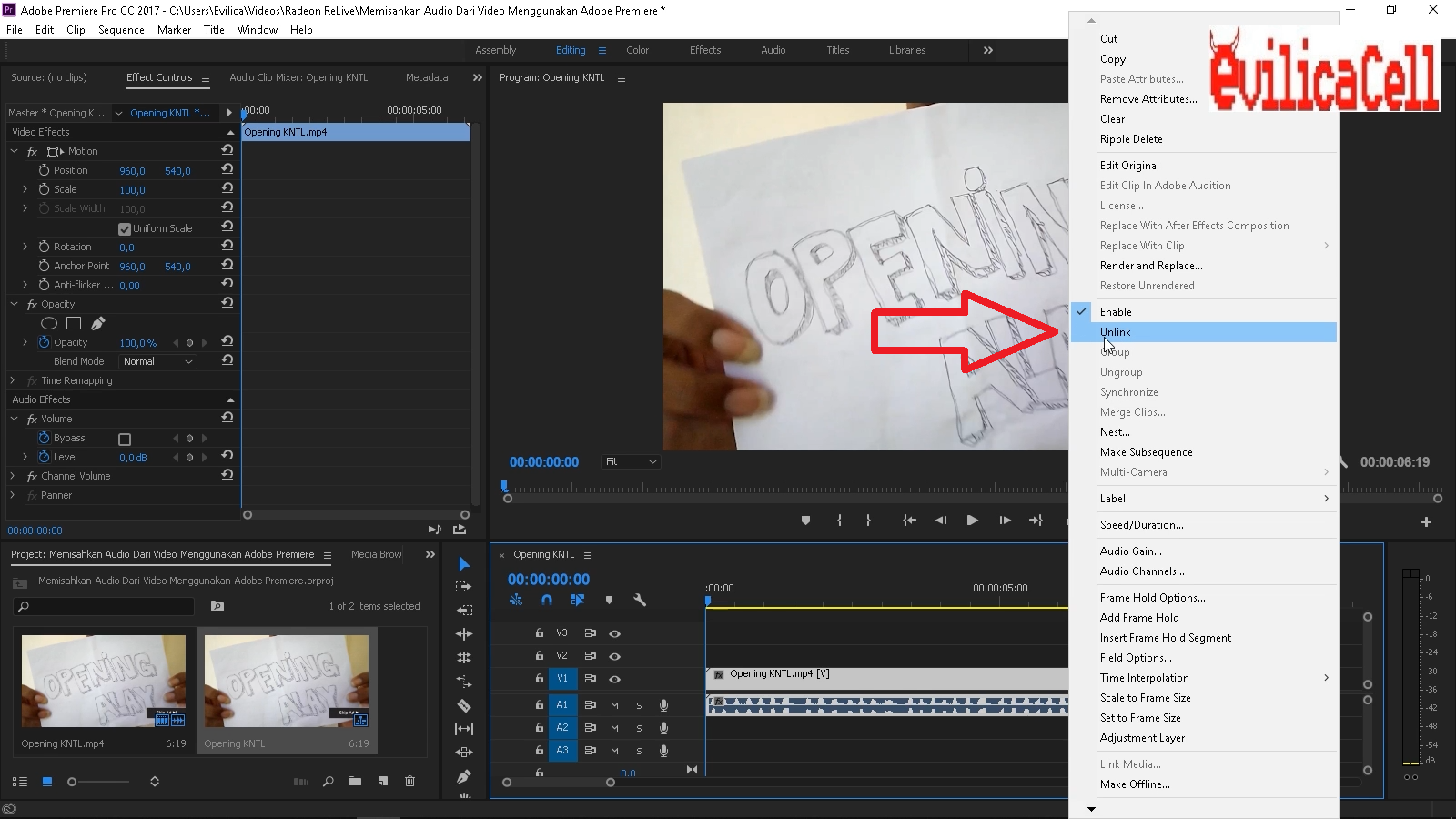The width and height of the screenshot is (1456, 819).
Task: Open workspace overflow chevrons
Action: [988, 50]
